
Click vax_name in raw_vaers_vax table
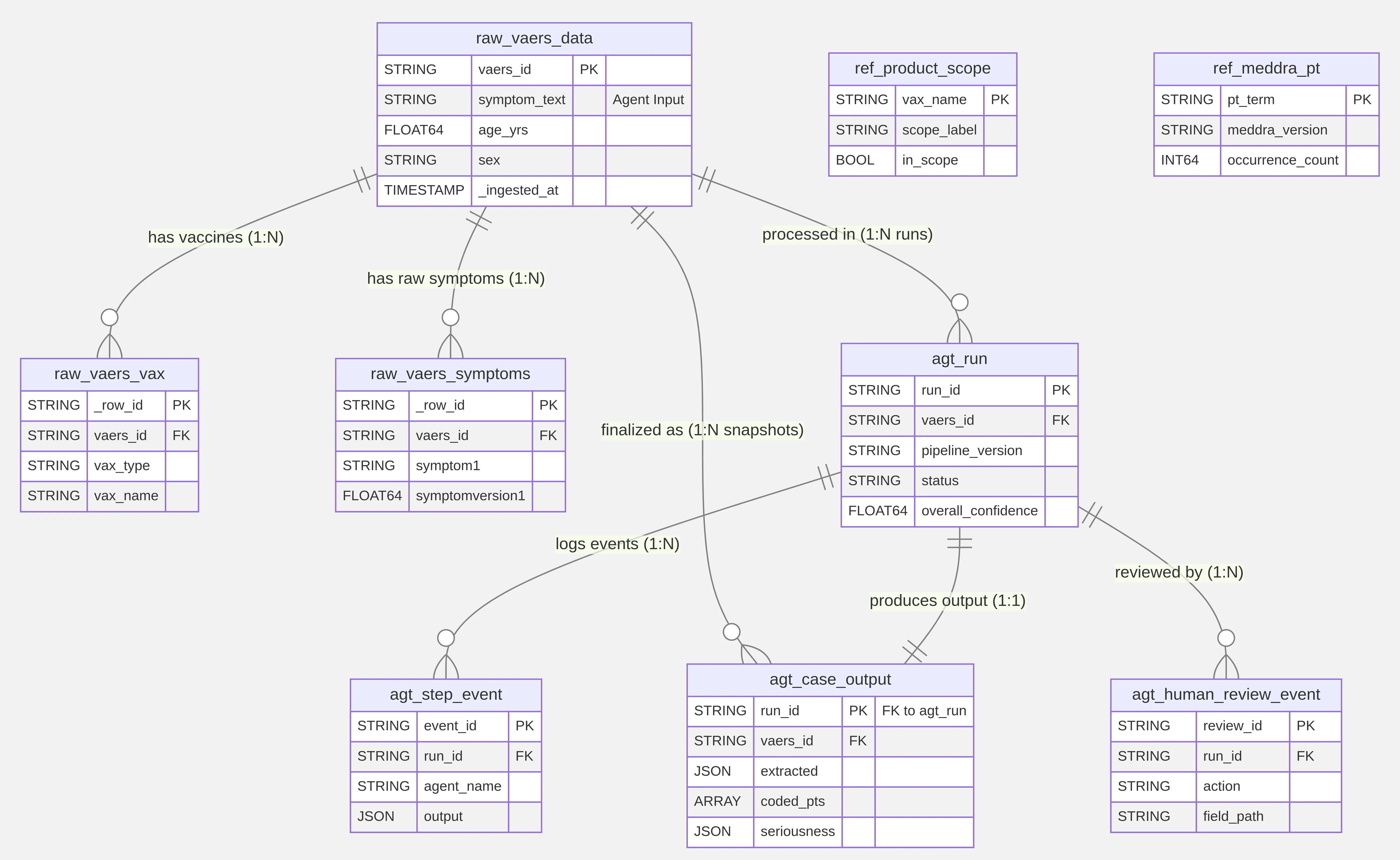coord(126,496)
